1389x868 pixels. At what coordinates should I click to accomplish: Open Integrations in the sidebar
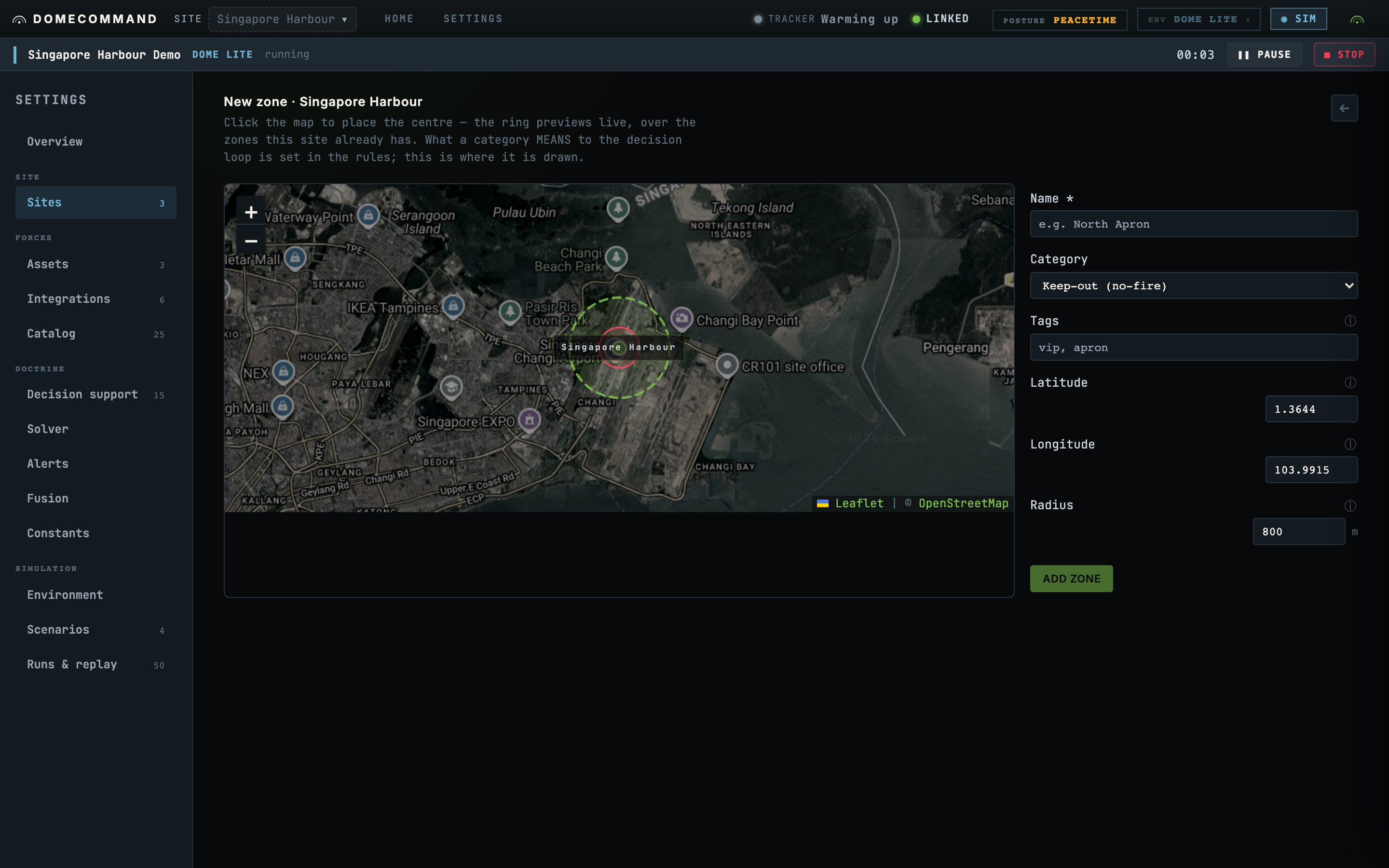click(x=96, y=299)
